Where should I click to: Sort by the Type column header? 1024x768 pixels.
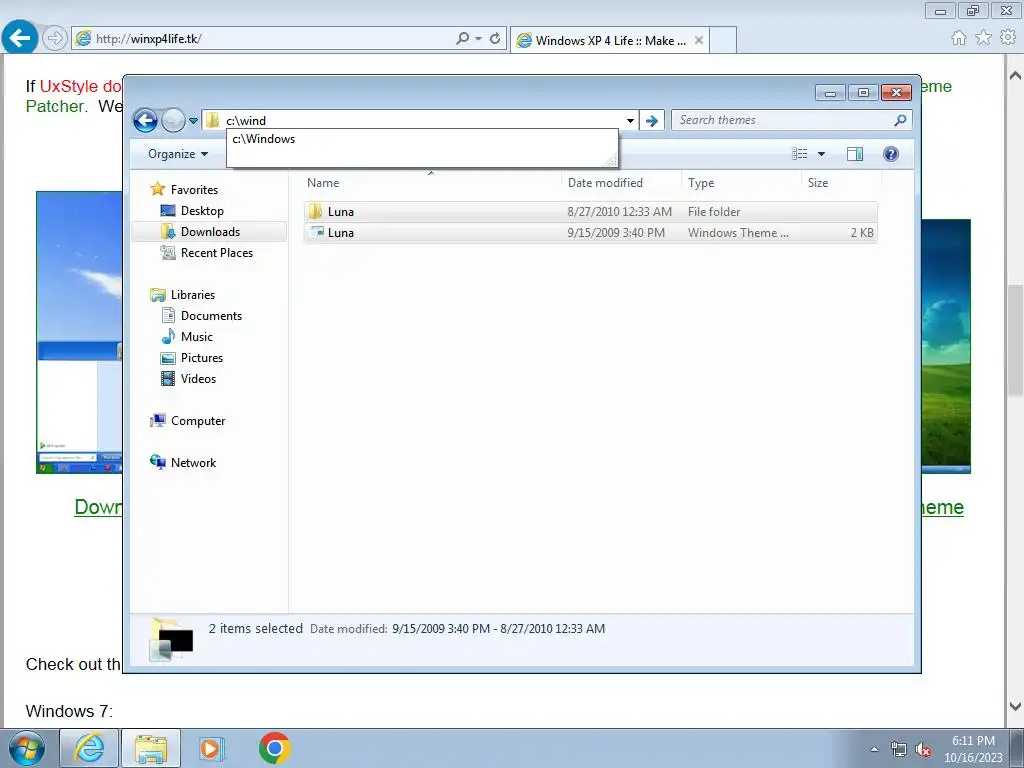[x=741, y=183]
